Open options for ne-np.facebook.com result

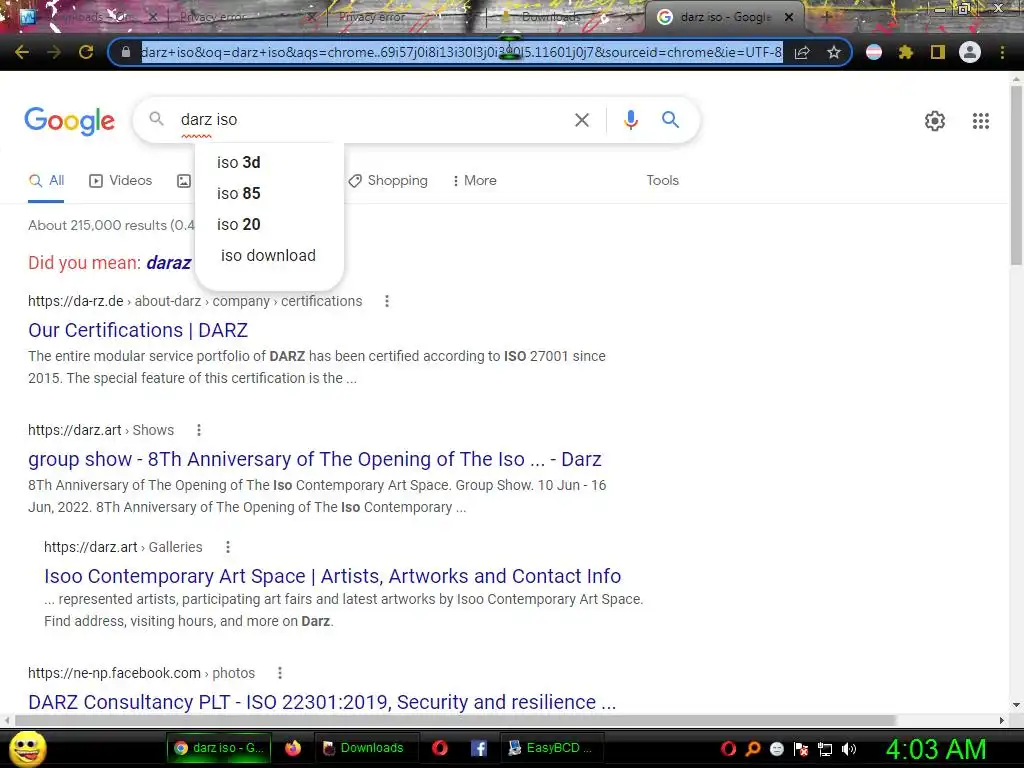[280, 673]
